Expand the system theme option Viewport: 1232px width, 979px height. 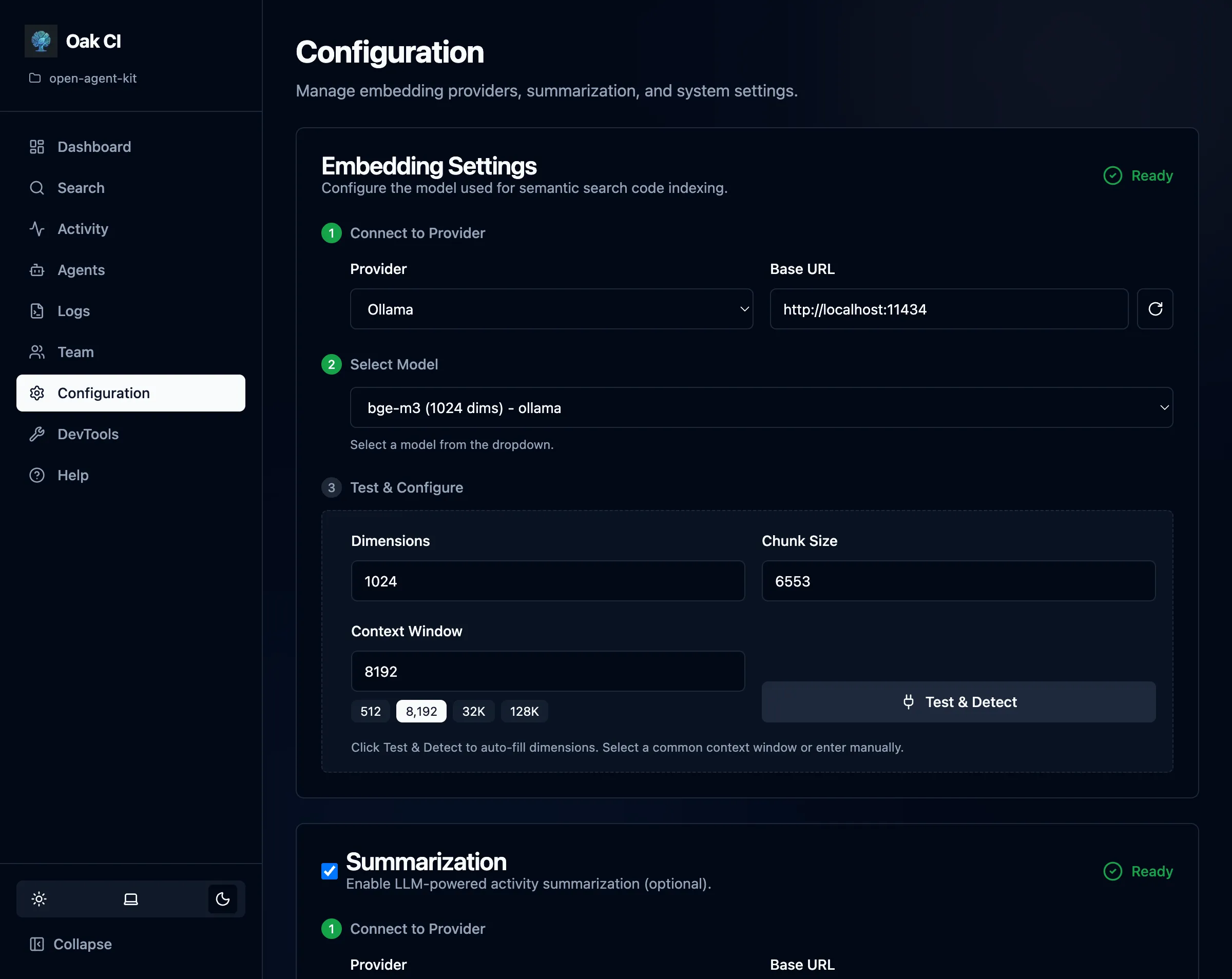130,898
